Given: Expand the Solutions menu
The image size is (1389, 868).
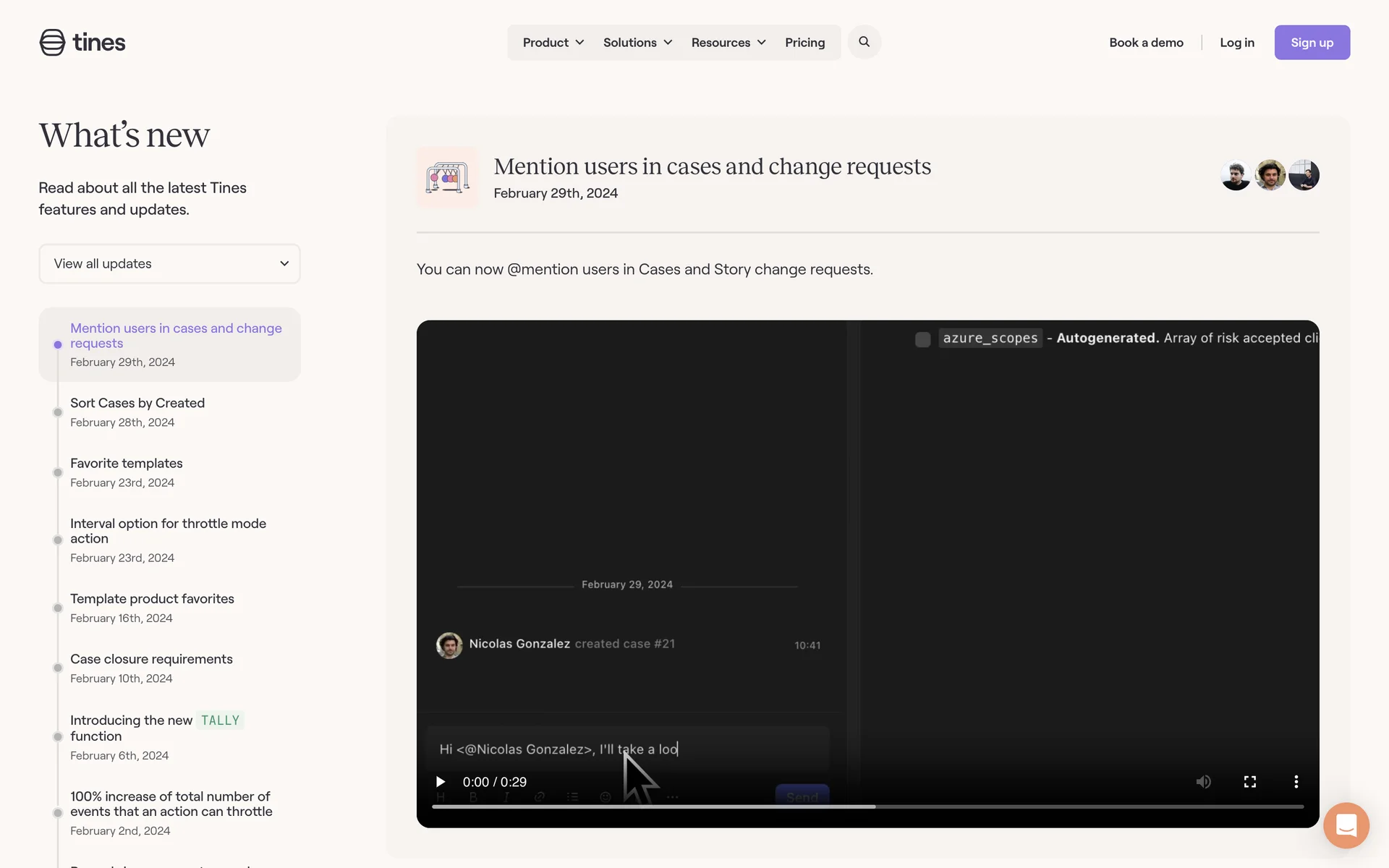Looking at the screenshot, I should coord(637,43).
